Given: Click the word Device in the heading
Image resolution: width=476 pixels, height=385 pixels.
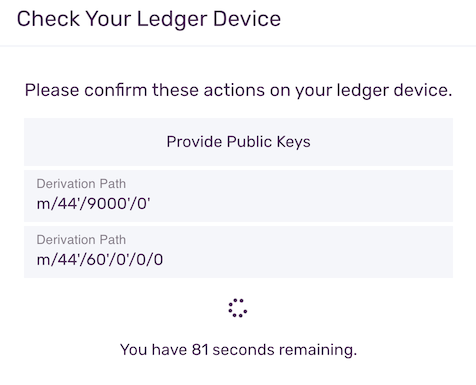Looking at the screenshot, I should coord(247,19).
